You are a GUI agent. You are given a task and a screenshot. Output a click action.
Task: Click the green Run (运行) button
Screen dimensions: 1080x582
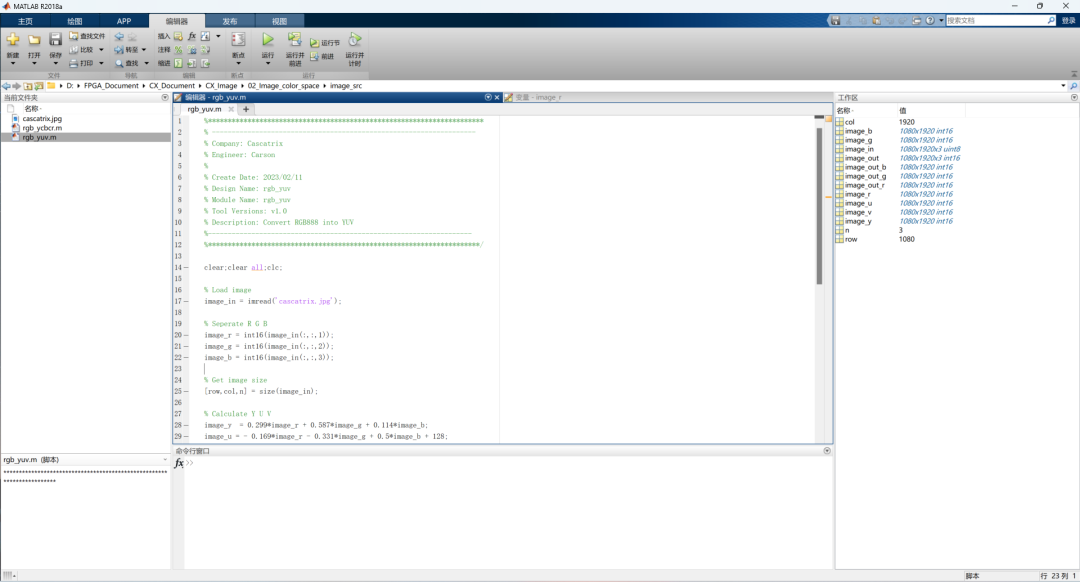(x=267, y=40)
